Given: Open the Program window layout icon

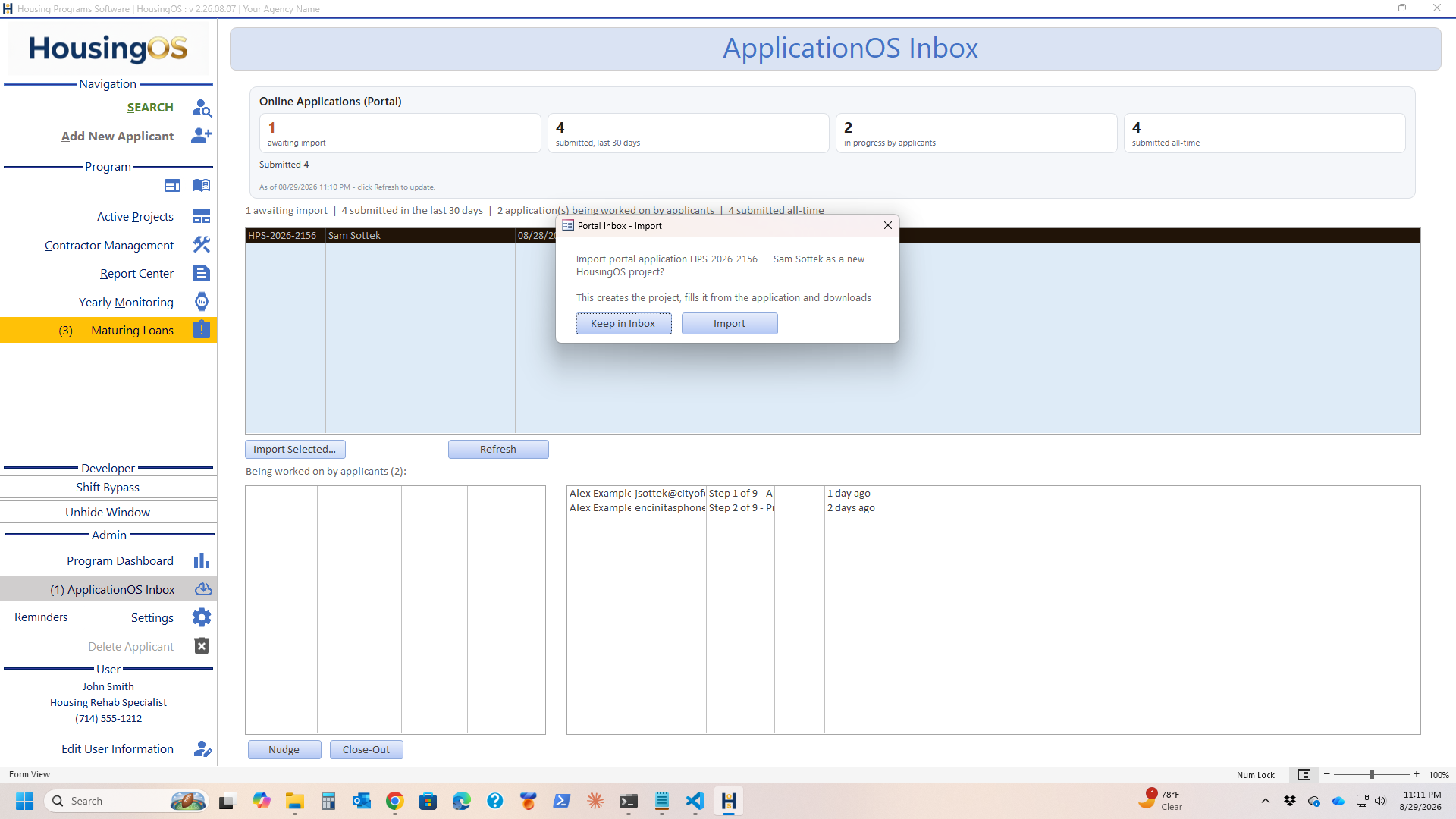Looking at the screenshot, I should (172, 186).
